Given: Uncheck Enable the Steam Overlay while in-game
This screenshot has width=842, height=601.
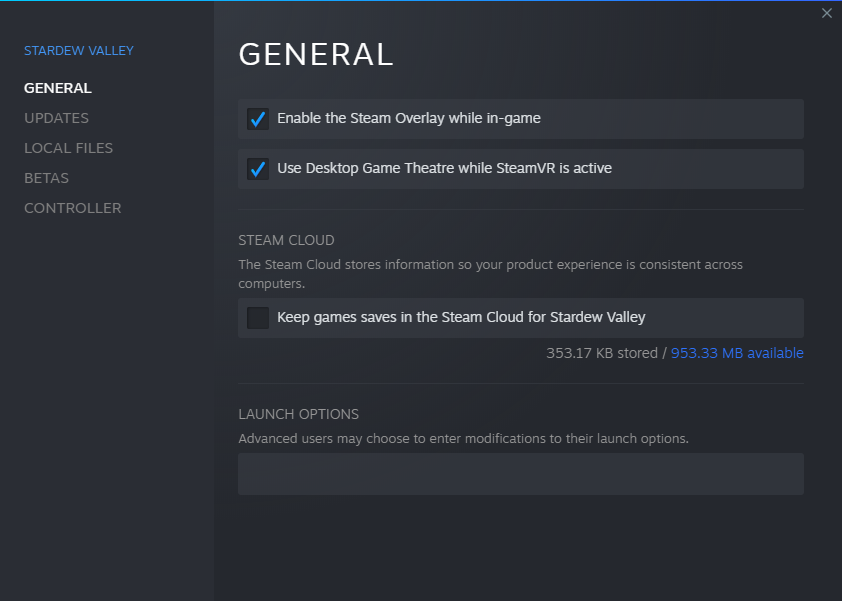Looking at the screenshot, I should [x=258, y=119].
